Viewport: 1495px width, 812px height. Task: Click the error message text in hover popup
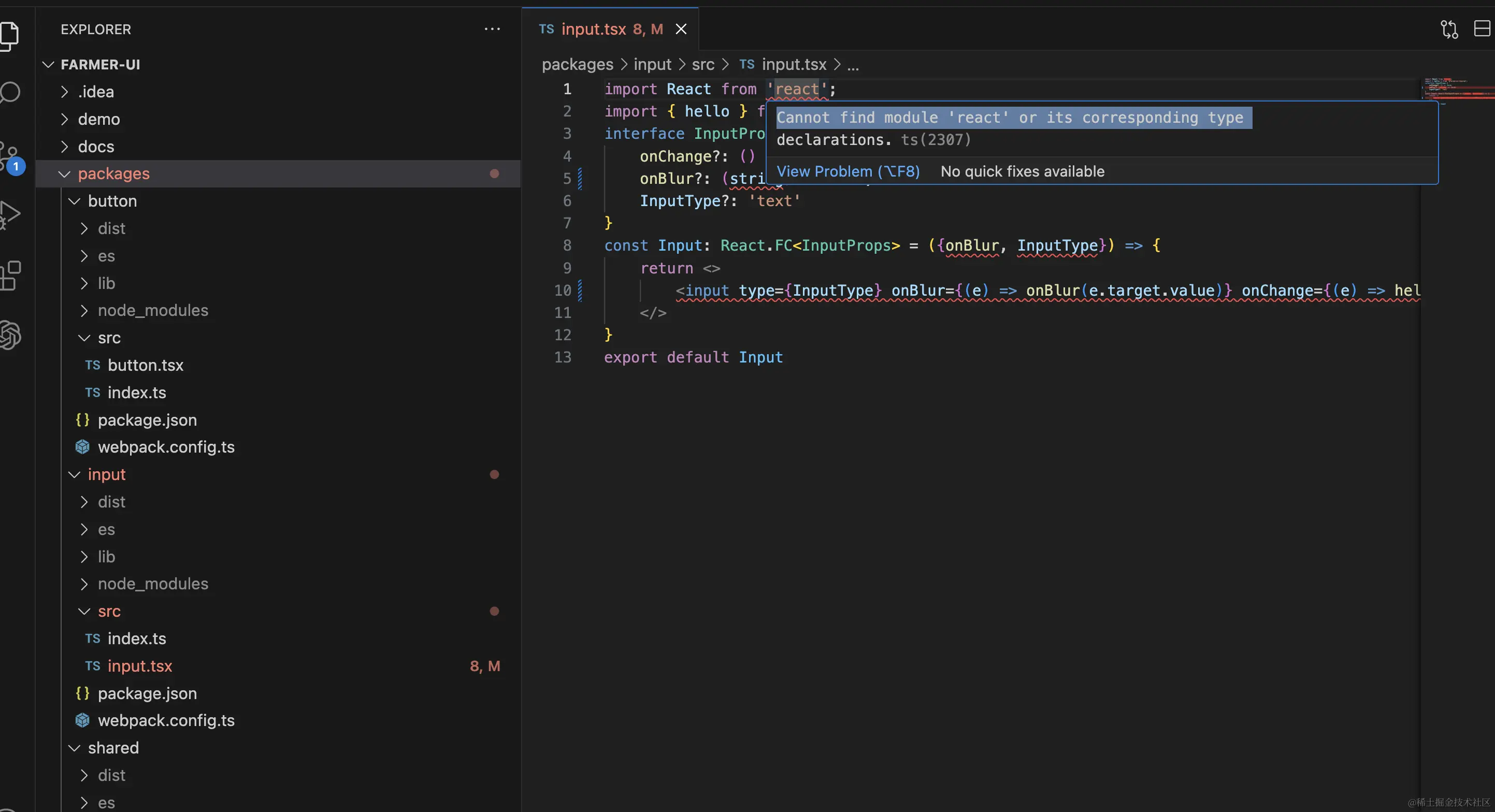click(x=1013, y=128)
